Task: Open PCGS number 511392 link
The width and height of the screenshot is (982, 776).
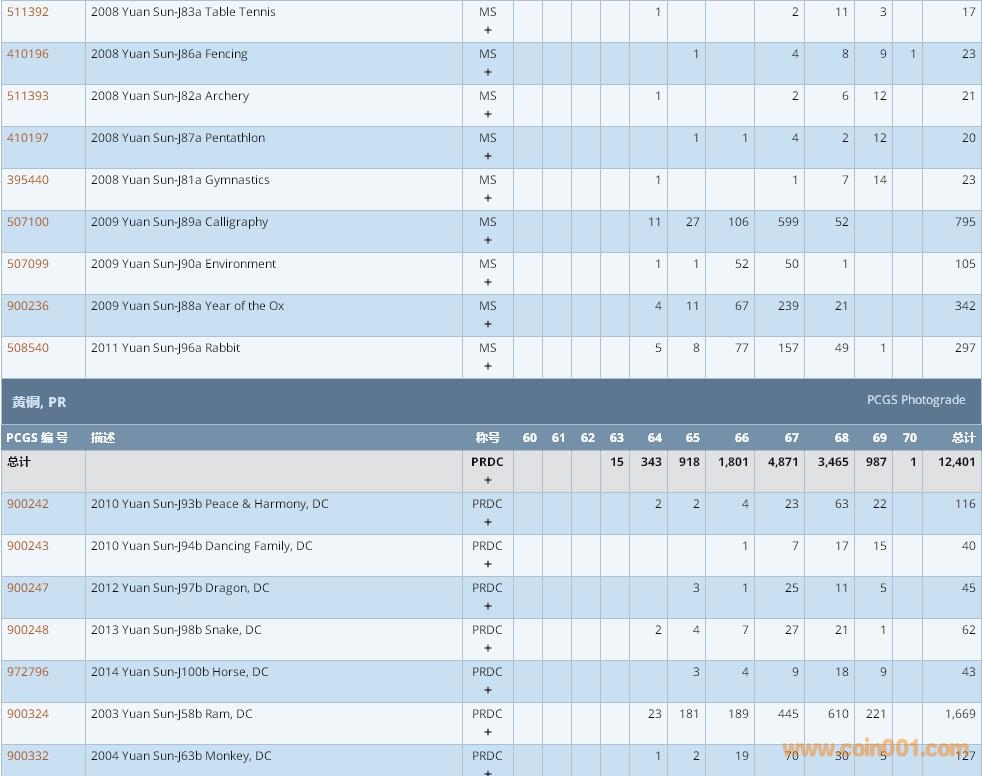Action: 28,12
